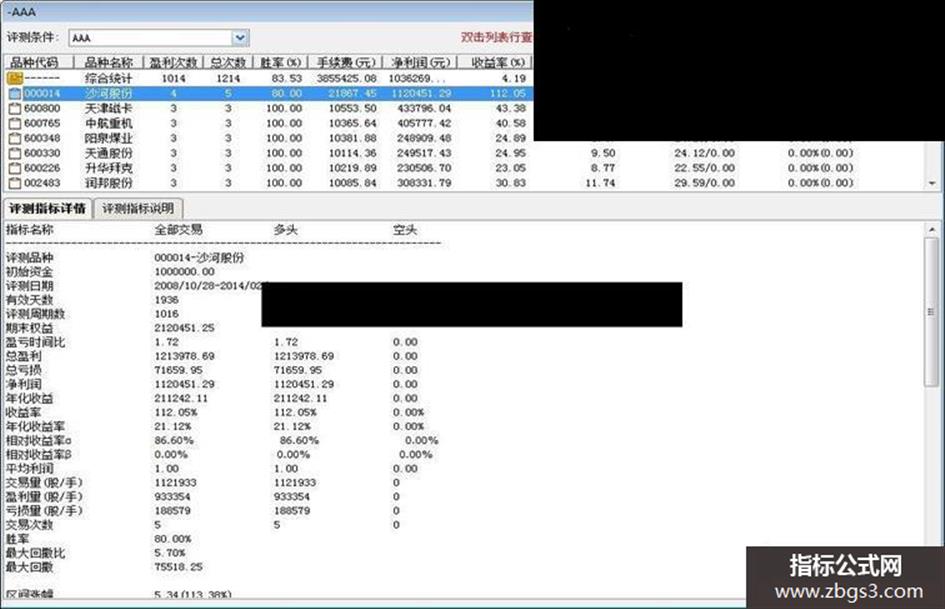Click the 胜率 value 80.00% in details
The height and width of the screenshot is (609, 945).
(x=172, y=539)
